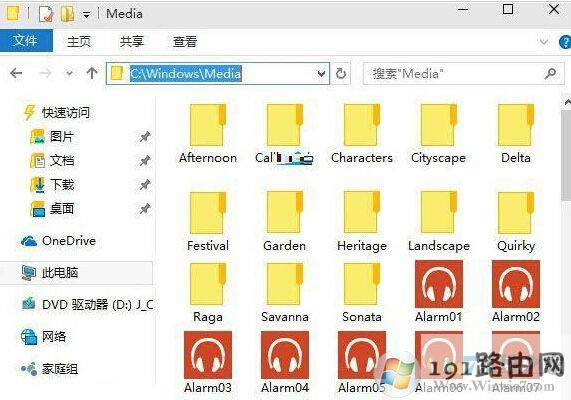Open the Customize Quick Access Toolbar dropdown
Image resolution: width=571 pixels, height=400 pixels.
click(86, 15)
